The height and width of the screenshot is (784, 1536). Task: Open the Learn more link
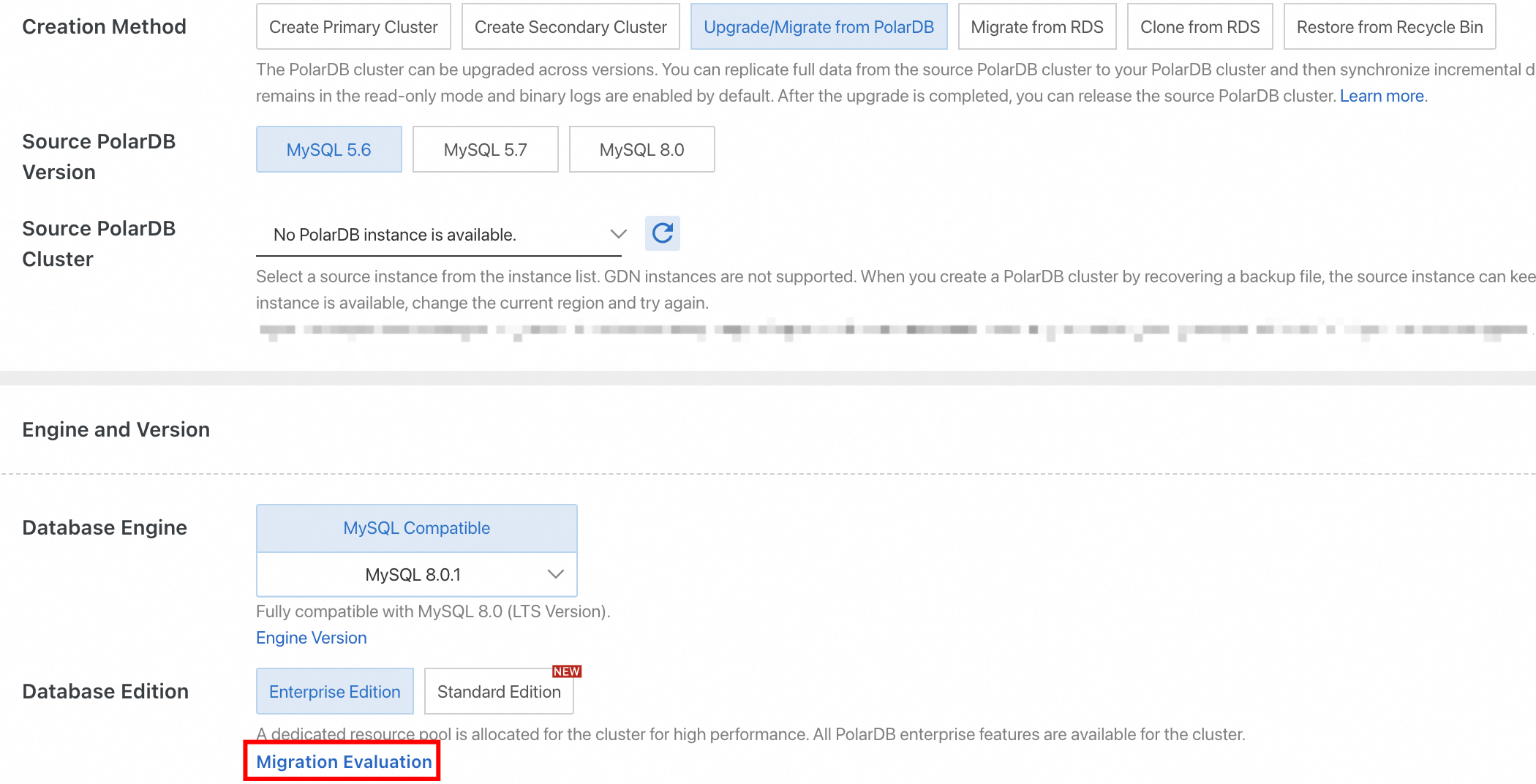(x=1382, y=96)
